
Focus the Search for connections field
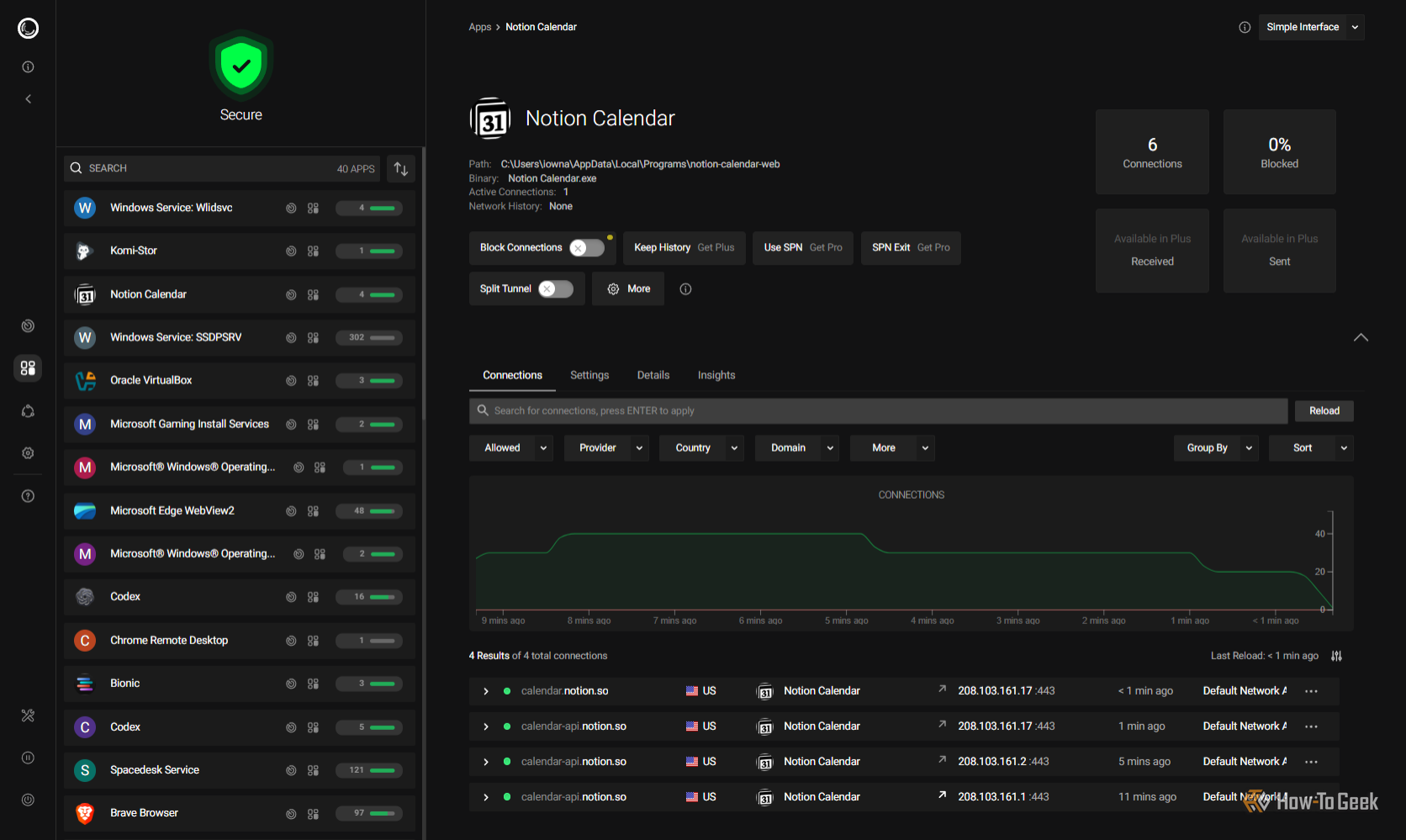879,411
